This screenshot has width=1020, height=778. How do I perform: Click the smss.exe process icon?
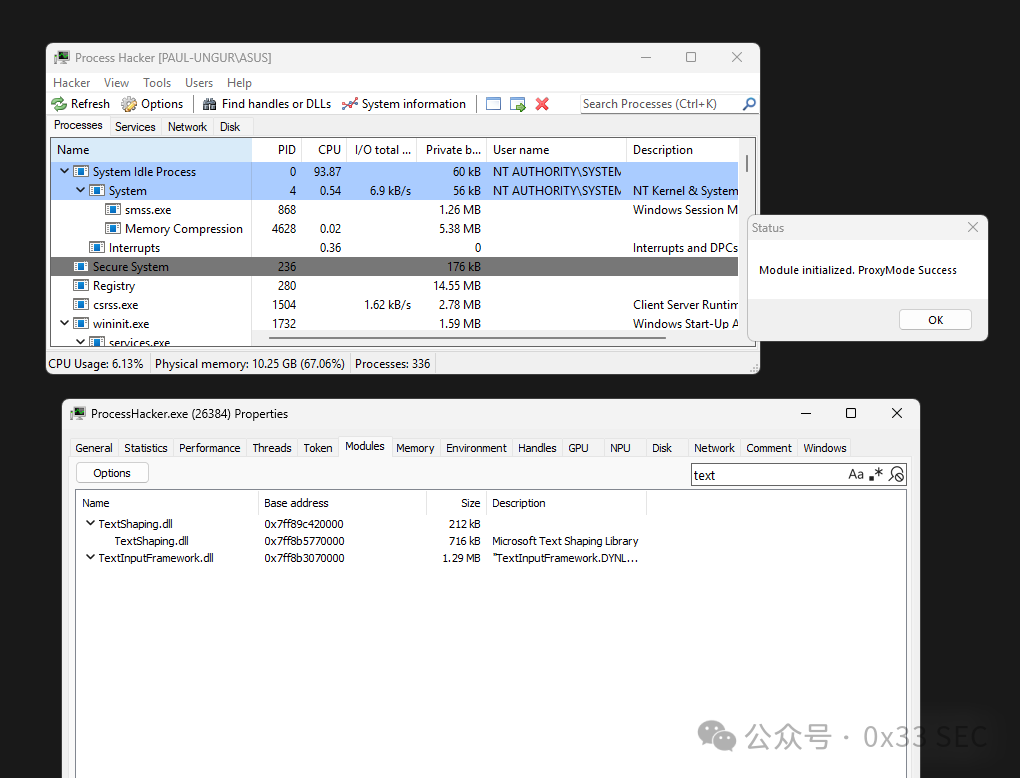pos(113,209)
